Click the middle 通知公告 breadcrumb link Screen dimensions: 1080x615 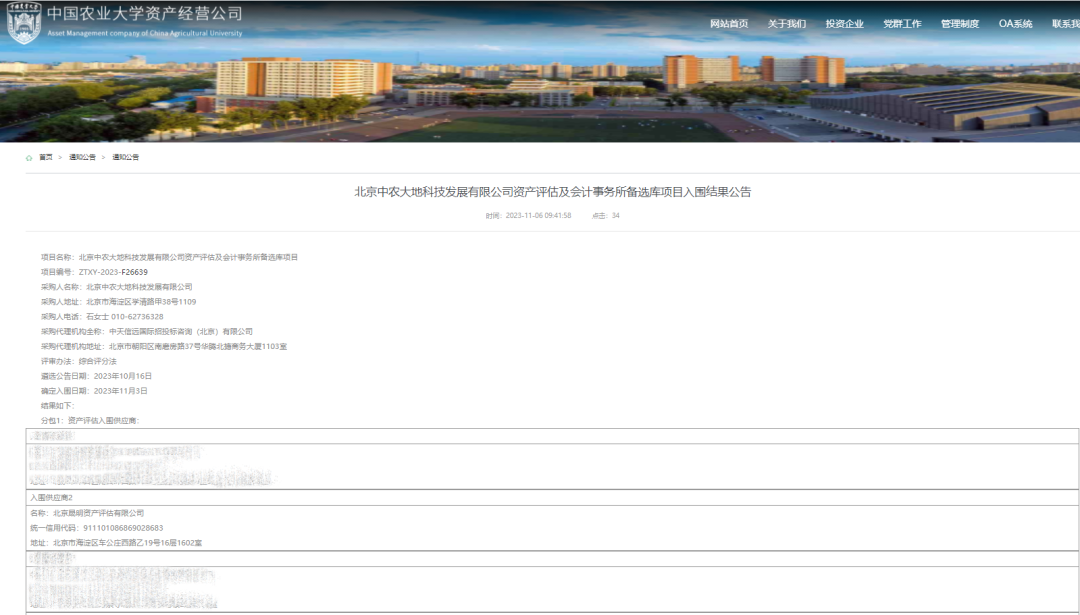[x=83, y=158]
